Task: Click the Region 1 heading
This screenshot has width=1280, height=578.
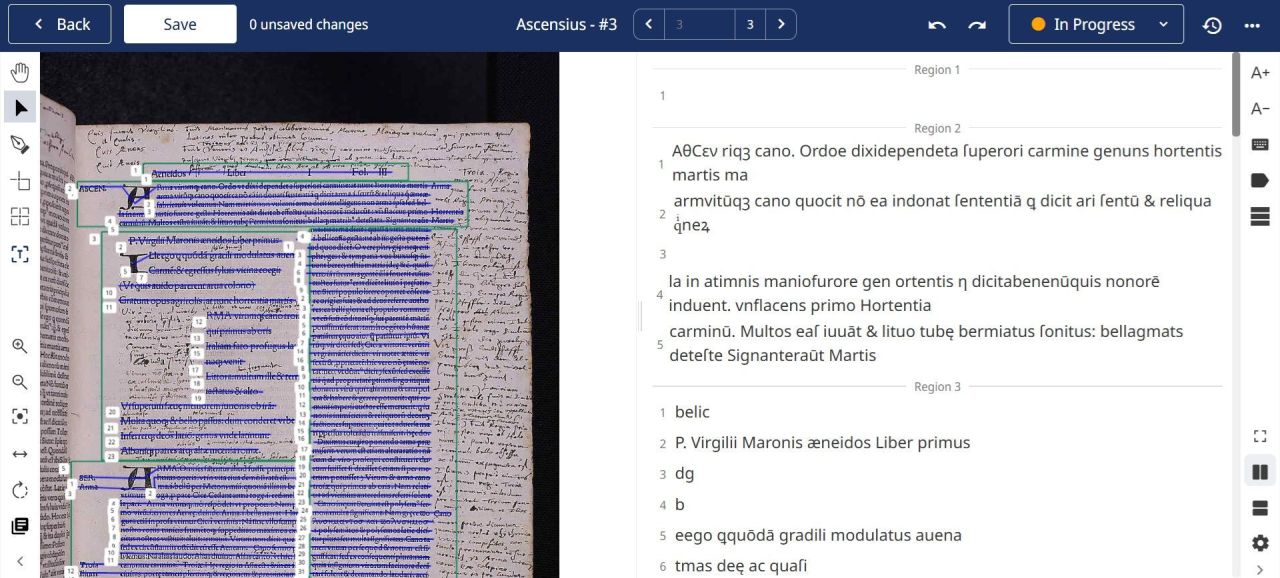Action: pyautogui.click(x=937, y=70)
